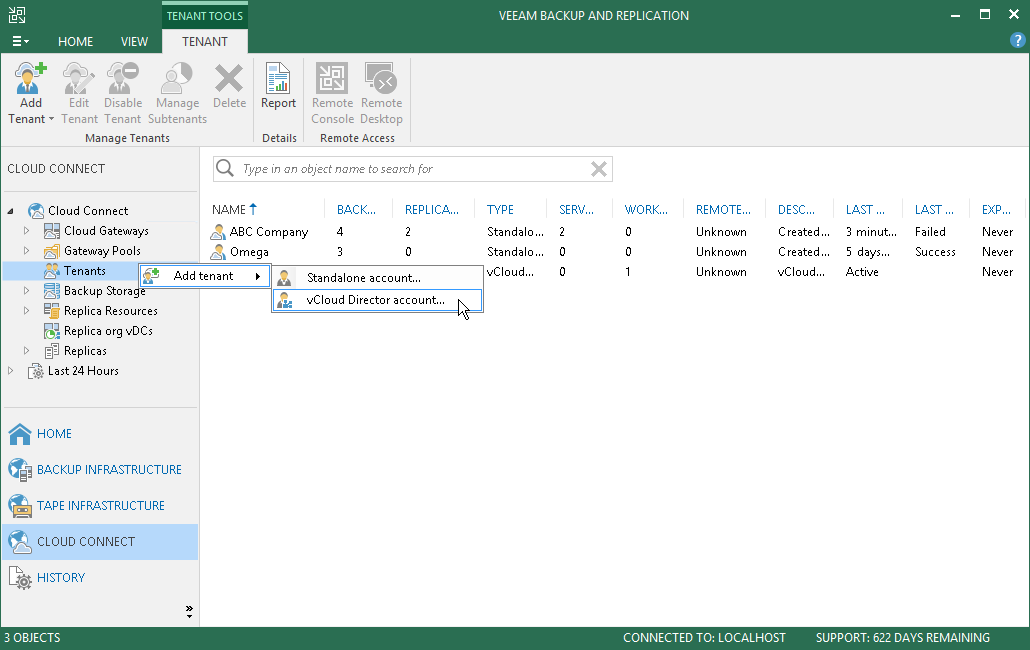Expand the Last 24 Hours tree node
The width and height of the screenshot is (1030, 650).
click(x=11, y=371)
